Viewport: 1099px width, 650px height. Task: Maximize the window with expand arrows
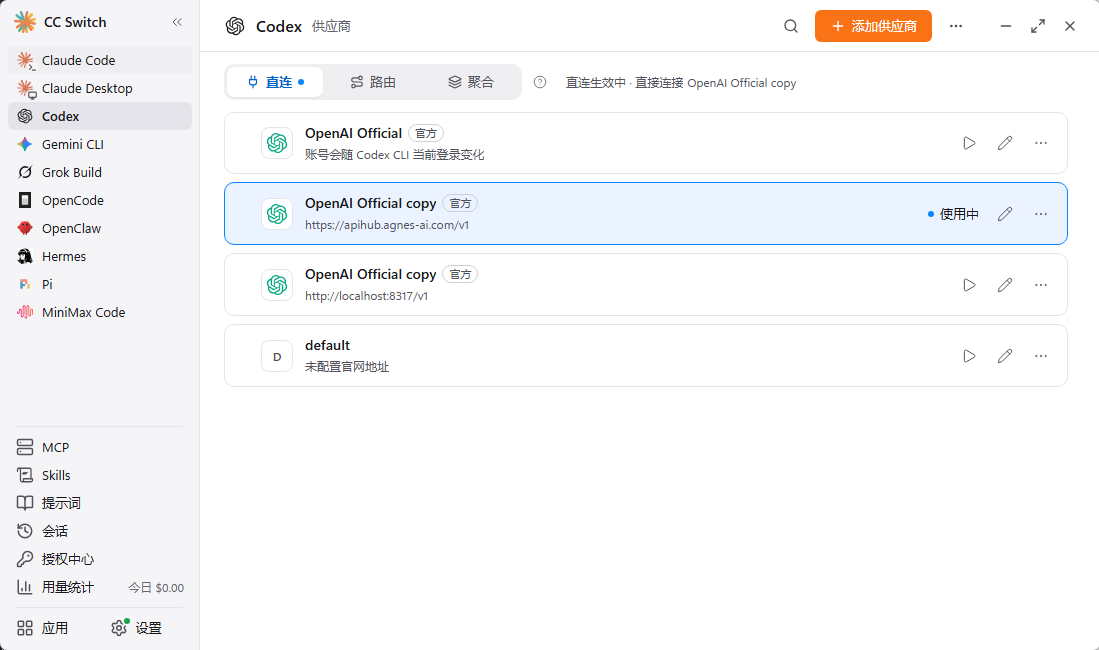coord(1038,26)
